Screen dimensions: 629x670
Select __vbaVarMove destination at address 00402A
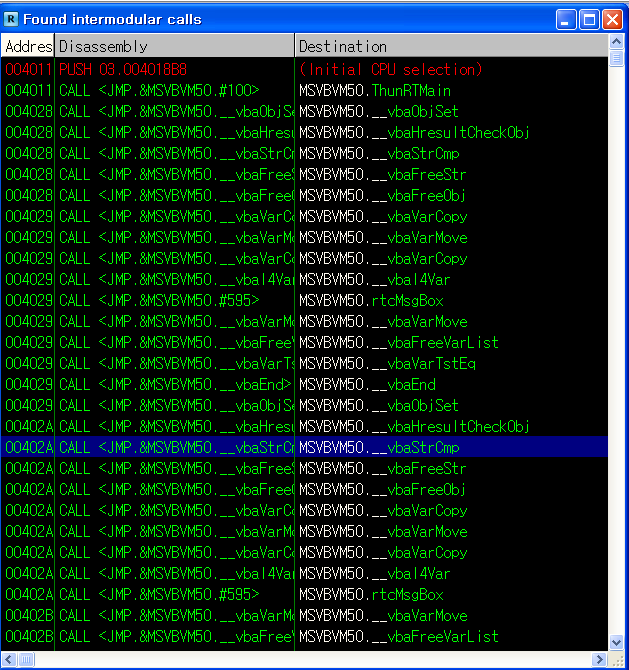click(383, 532)
